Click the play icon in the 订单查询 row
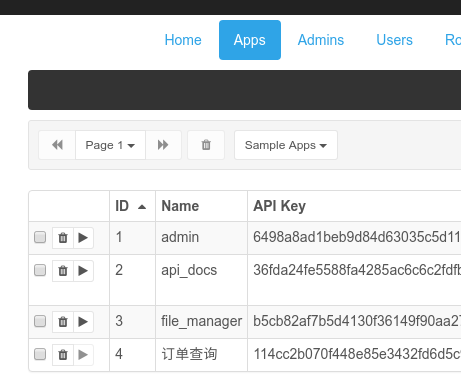 [x=83, y=355]
